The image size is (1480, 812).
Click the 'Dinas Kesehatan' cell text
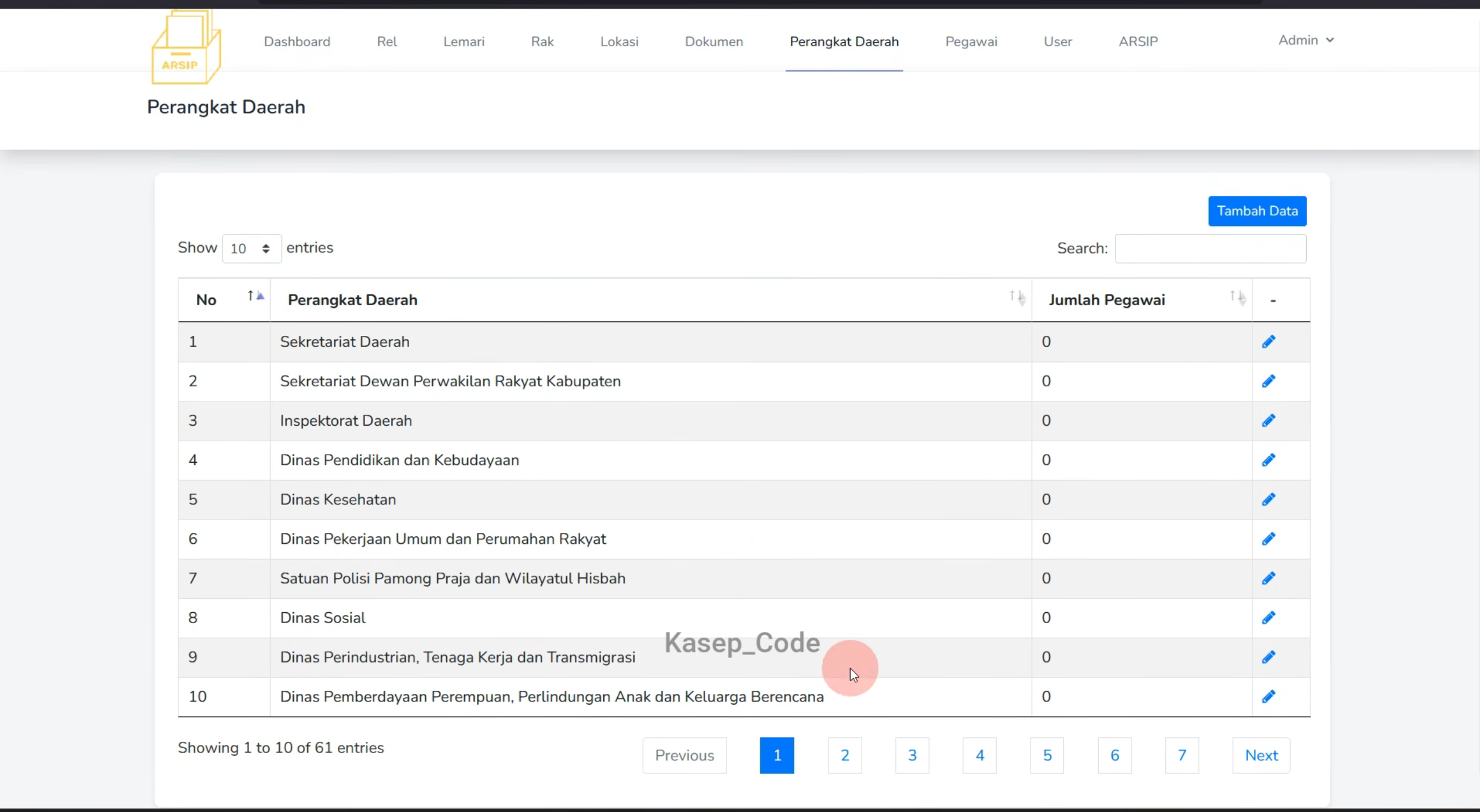coord(338,499)
